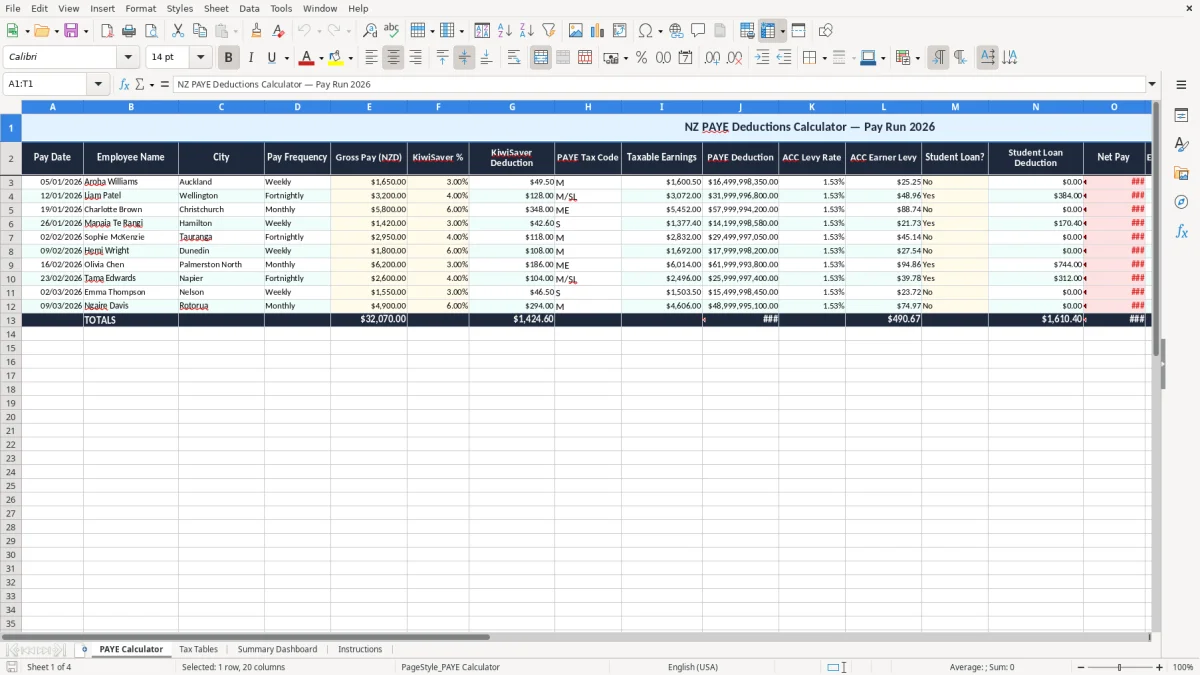
Task: Open the Data menu
Action: pos(249,8)
